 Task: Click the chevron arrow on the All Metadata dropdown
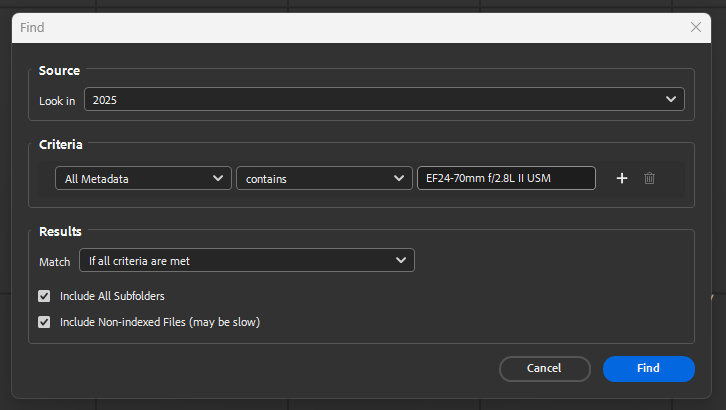(219, 178)
